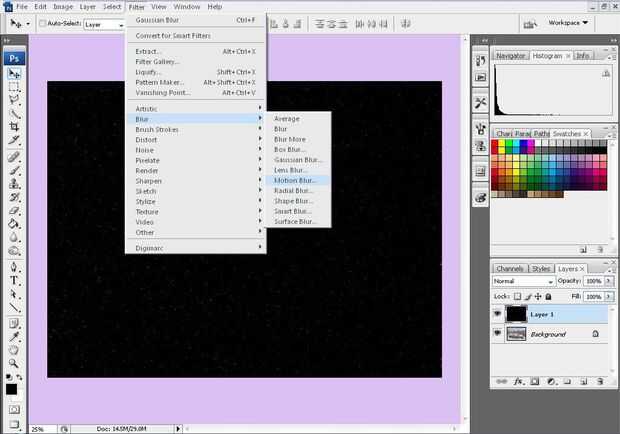Select the Hand tool
This screenshot has width=620, height=434.
tap(14, 350)
